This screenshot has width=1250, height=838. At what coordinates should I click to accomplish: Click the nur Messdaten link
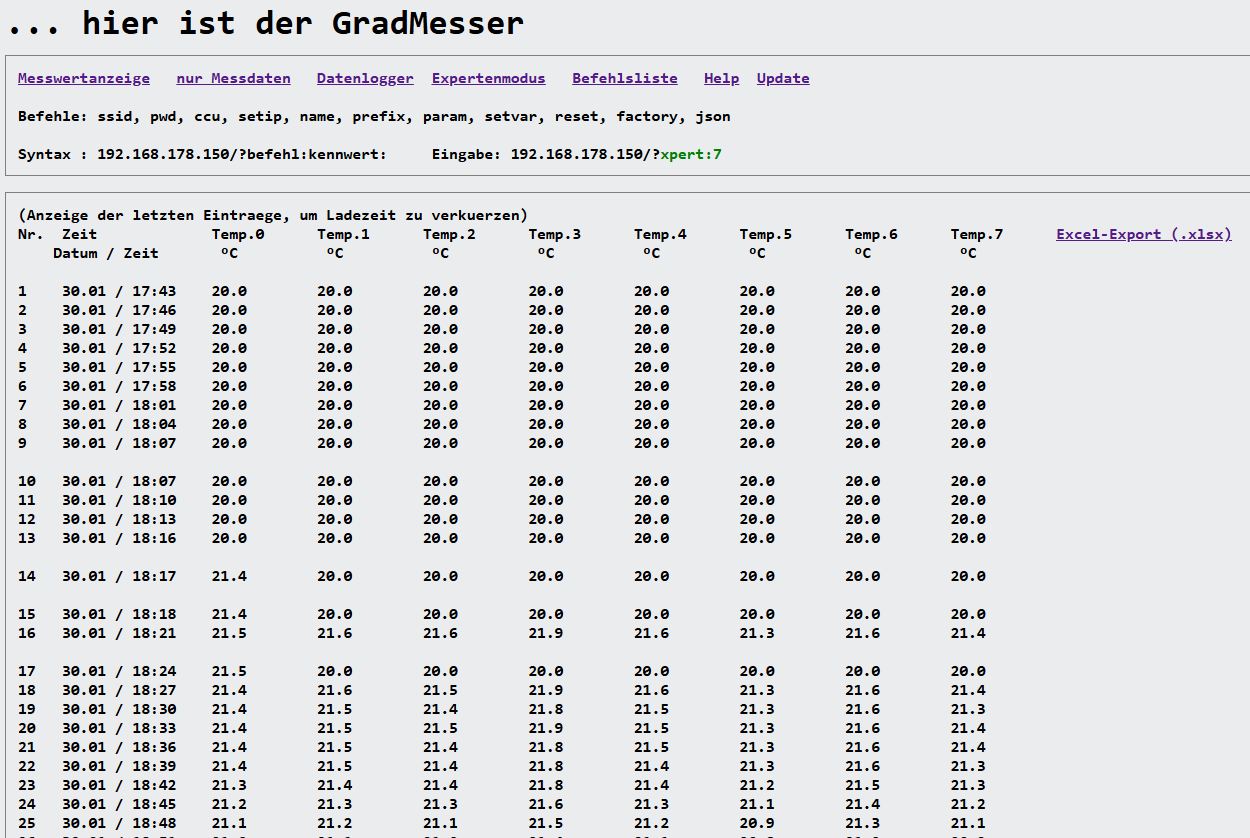click(233, 78)
